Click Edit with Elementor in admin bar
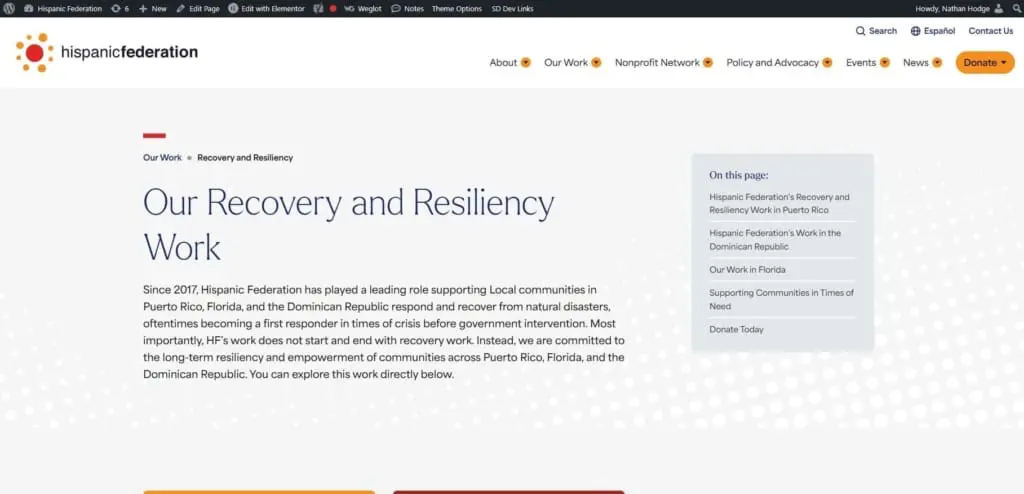 coord(265,8)
